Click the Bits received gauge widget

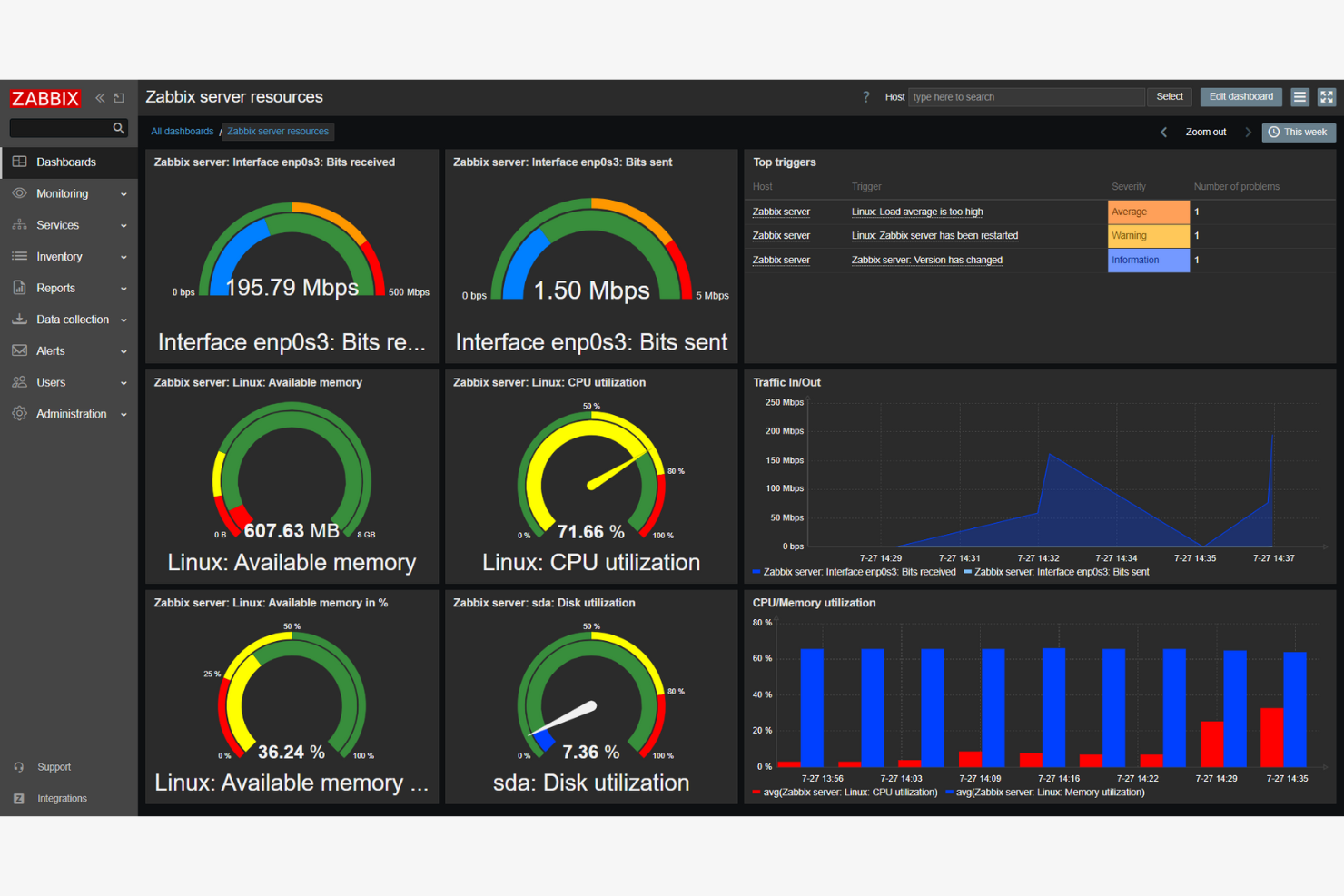tap(292, 257)
